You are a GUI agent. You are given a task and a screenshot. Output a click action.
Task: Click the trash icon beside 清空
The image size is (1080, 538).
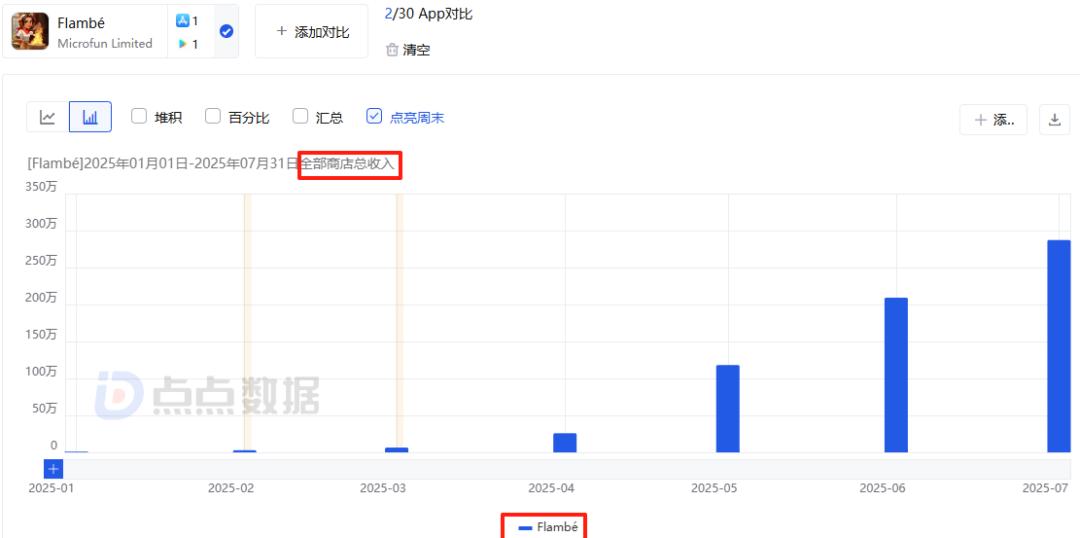392,50
